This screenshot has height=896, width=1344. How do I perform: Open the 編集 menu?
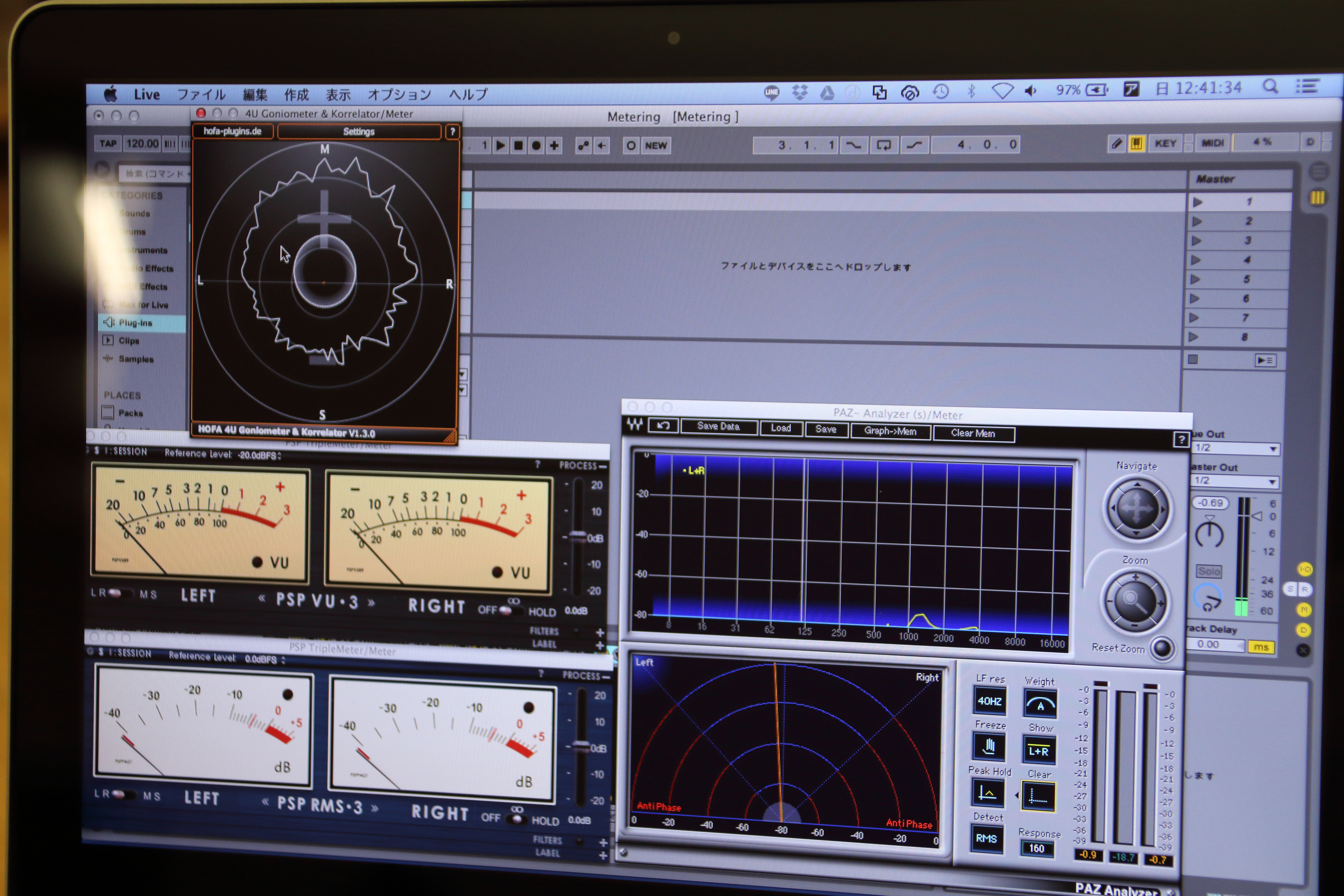coord(255,95)
